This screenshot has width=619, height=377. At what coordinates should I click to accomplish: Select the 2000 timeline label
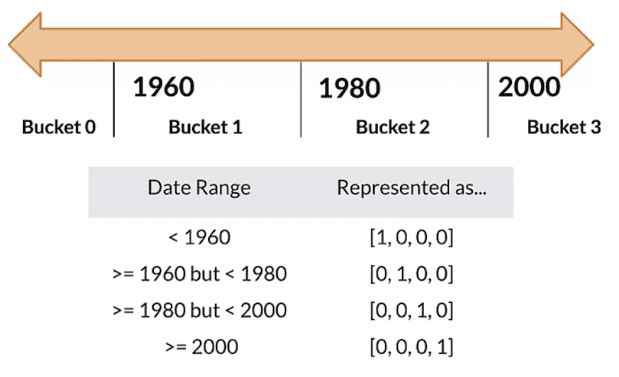pyautogui.click(x=529, y=87)
